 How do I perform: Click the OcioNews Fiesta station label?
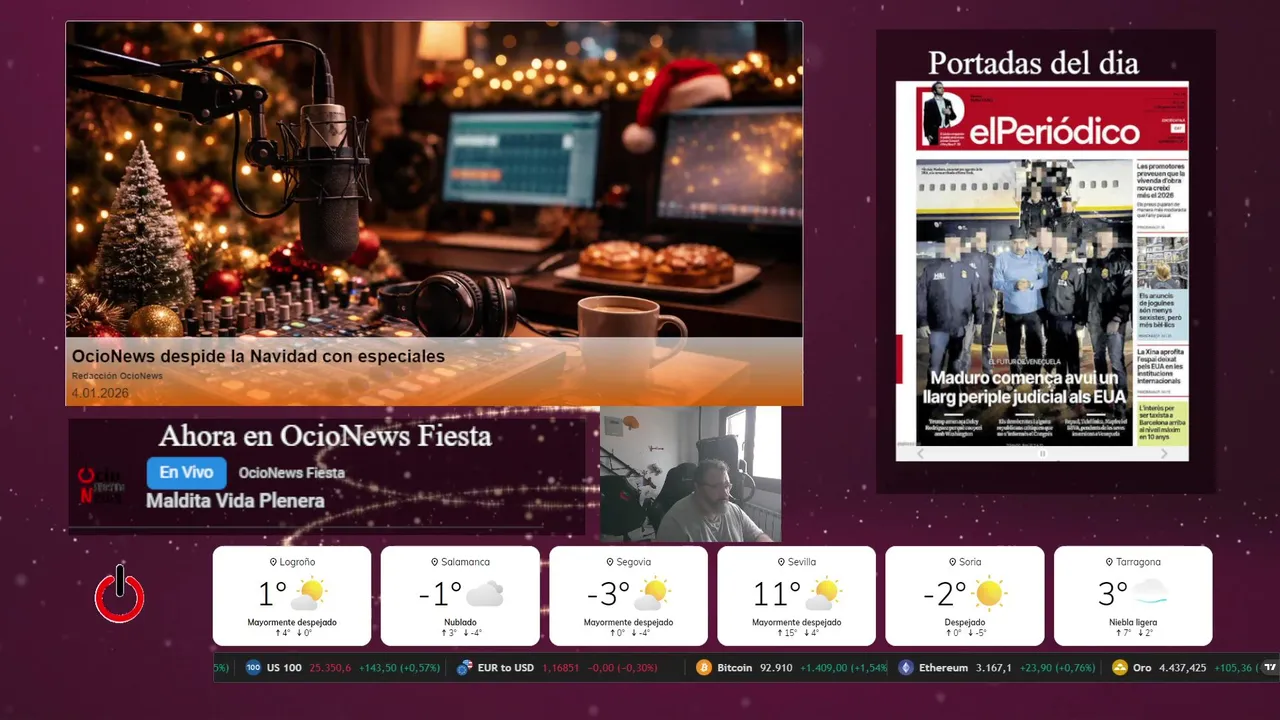[x=292, y=473]
